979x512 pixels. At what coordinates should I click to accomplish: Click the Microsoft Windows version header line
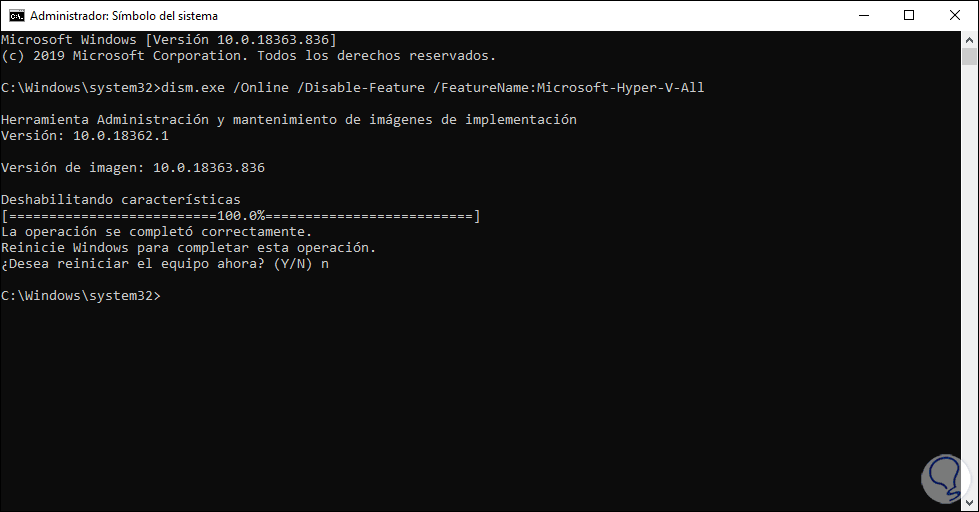[168, 39]
